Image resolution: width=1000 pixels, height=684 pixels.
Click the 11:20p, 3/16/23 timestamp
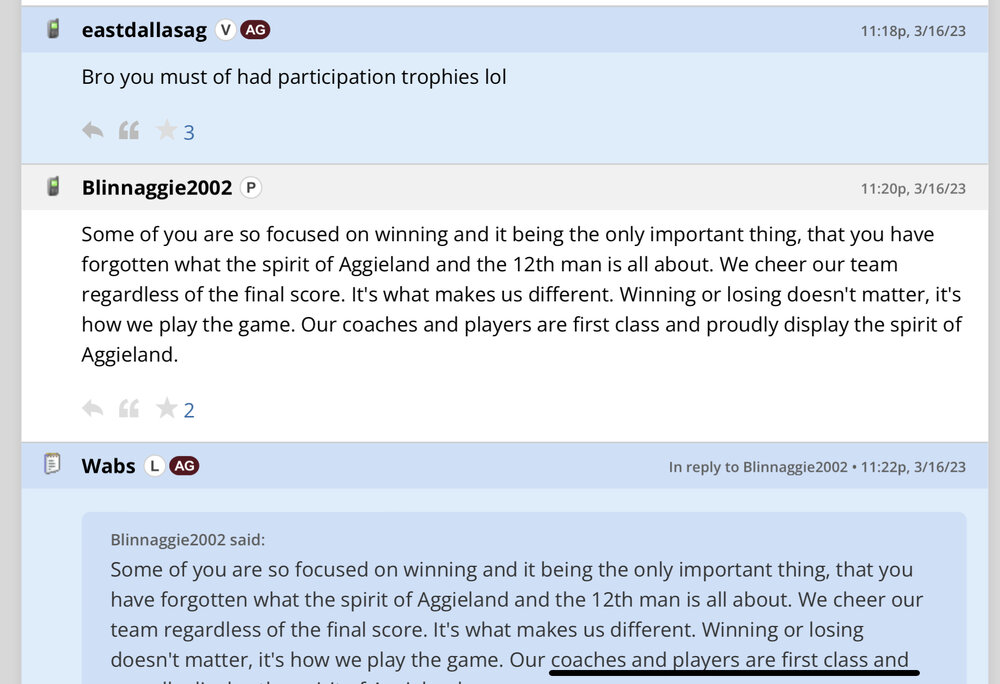(913, 188)
